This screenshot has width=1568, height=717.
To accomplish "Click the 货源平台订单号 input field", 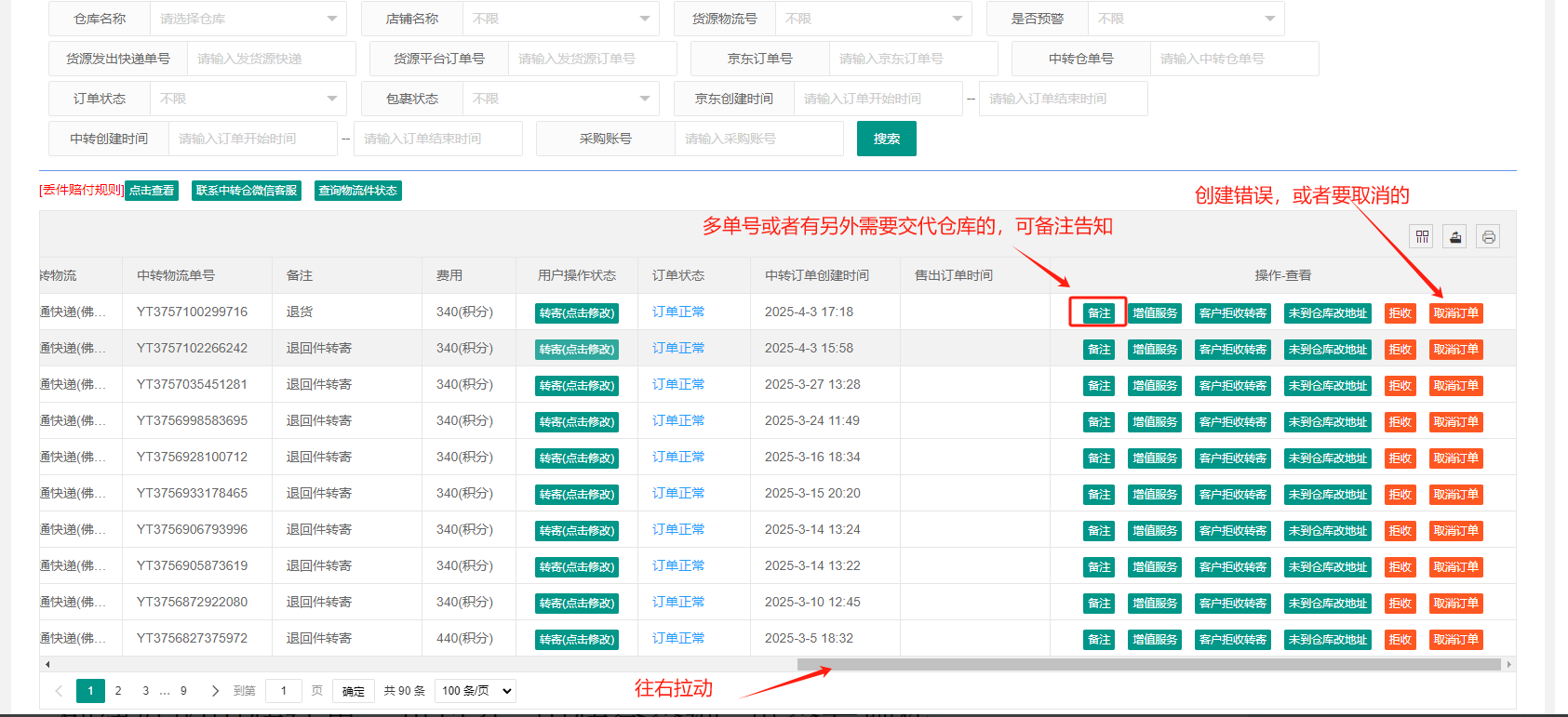I will tap(593, 59).
